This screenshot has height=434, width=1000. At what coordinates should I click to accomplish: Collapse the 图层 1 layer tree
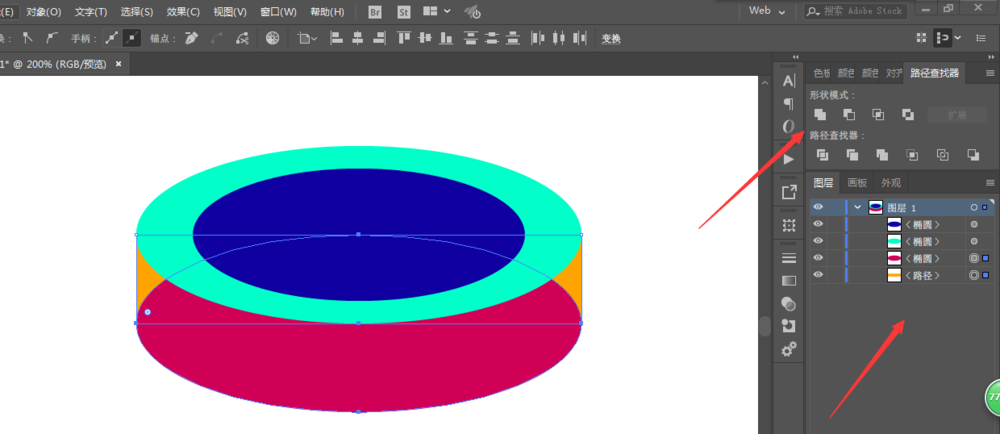click(x=857, y=207)
